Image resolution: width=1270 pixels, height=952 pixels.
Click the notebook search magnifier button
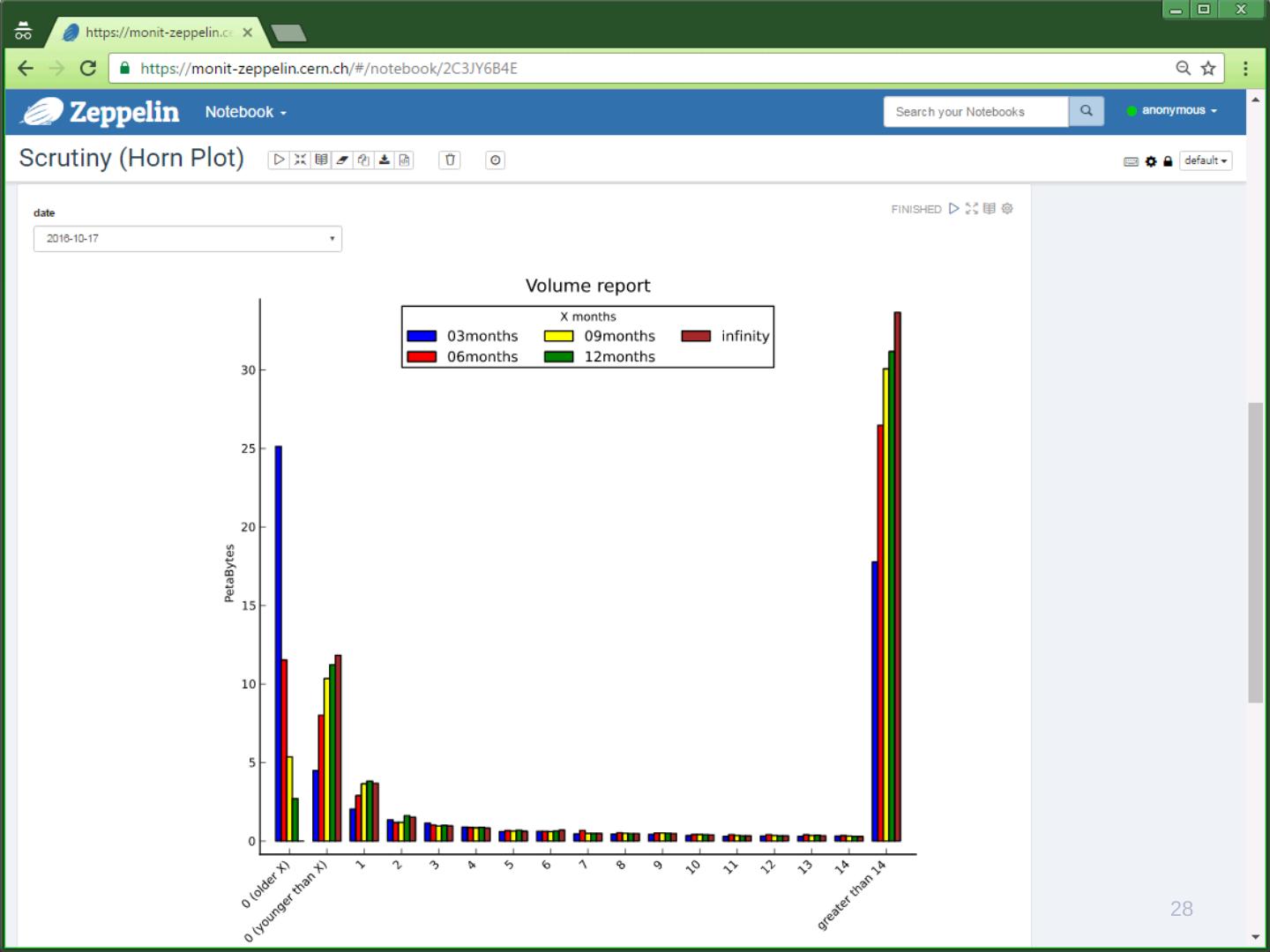click(1086, 111)
